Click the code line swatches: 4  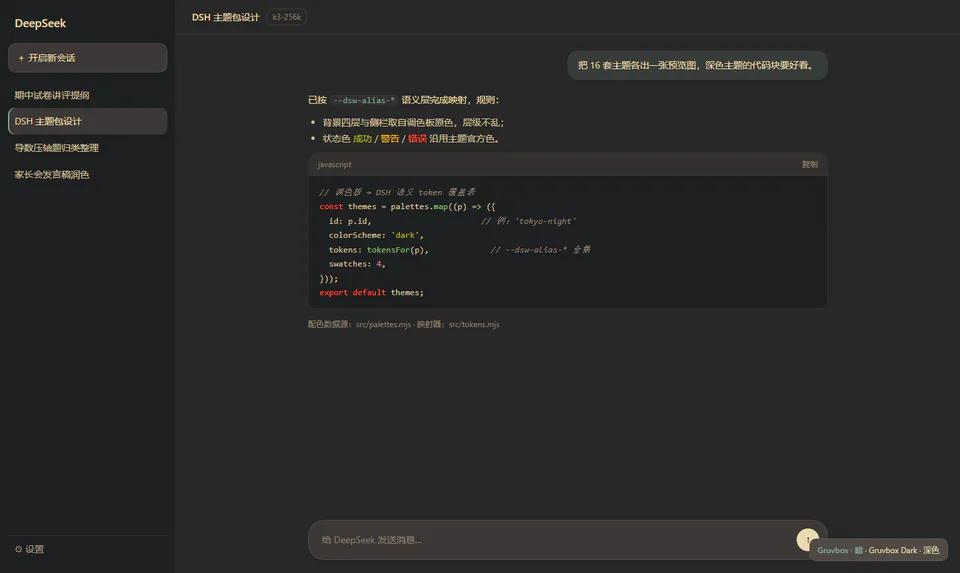pos(357,264)
